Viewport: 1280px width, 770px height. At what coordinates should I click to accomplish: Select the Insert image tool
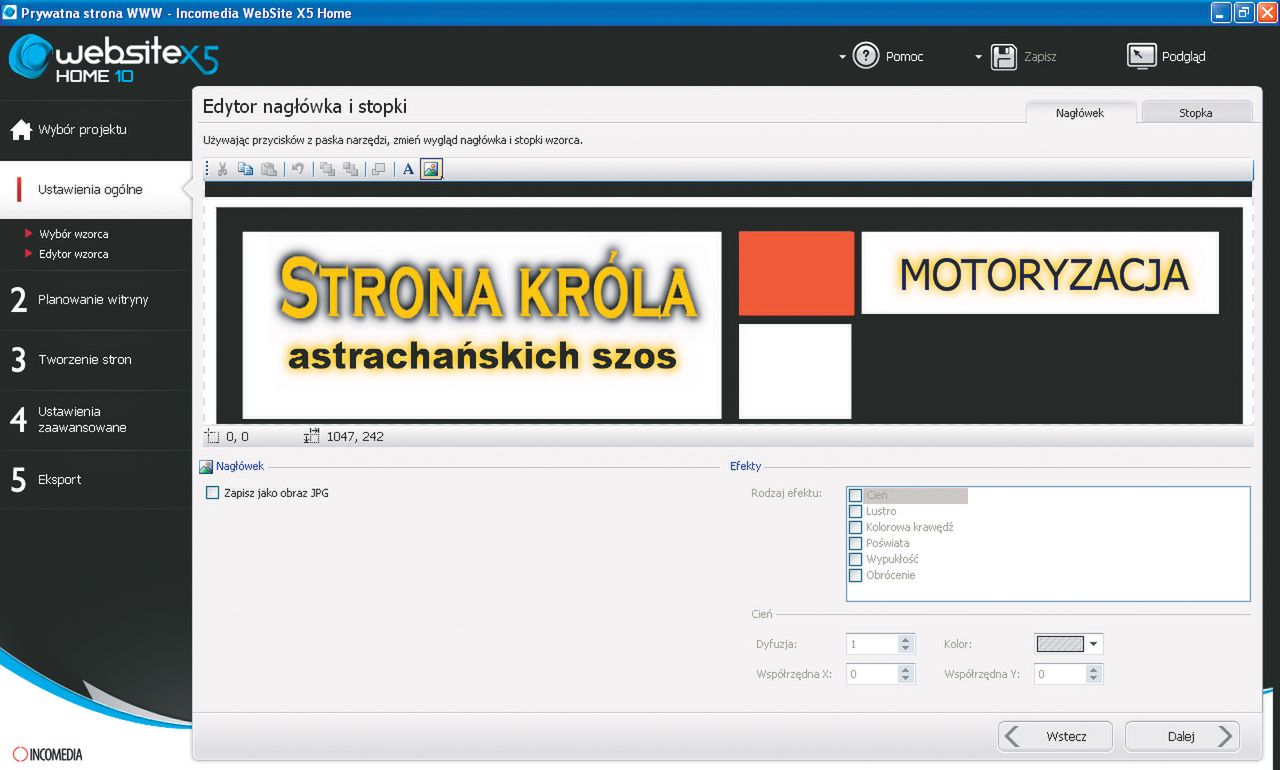coord(431,169)
